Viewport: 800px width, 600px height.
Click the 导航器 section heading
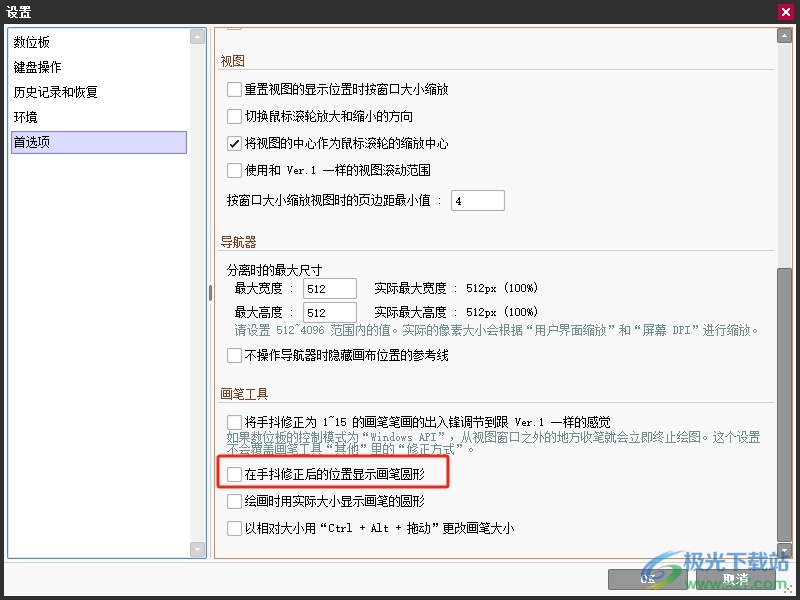click(x=238, y=242)
